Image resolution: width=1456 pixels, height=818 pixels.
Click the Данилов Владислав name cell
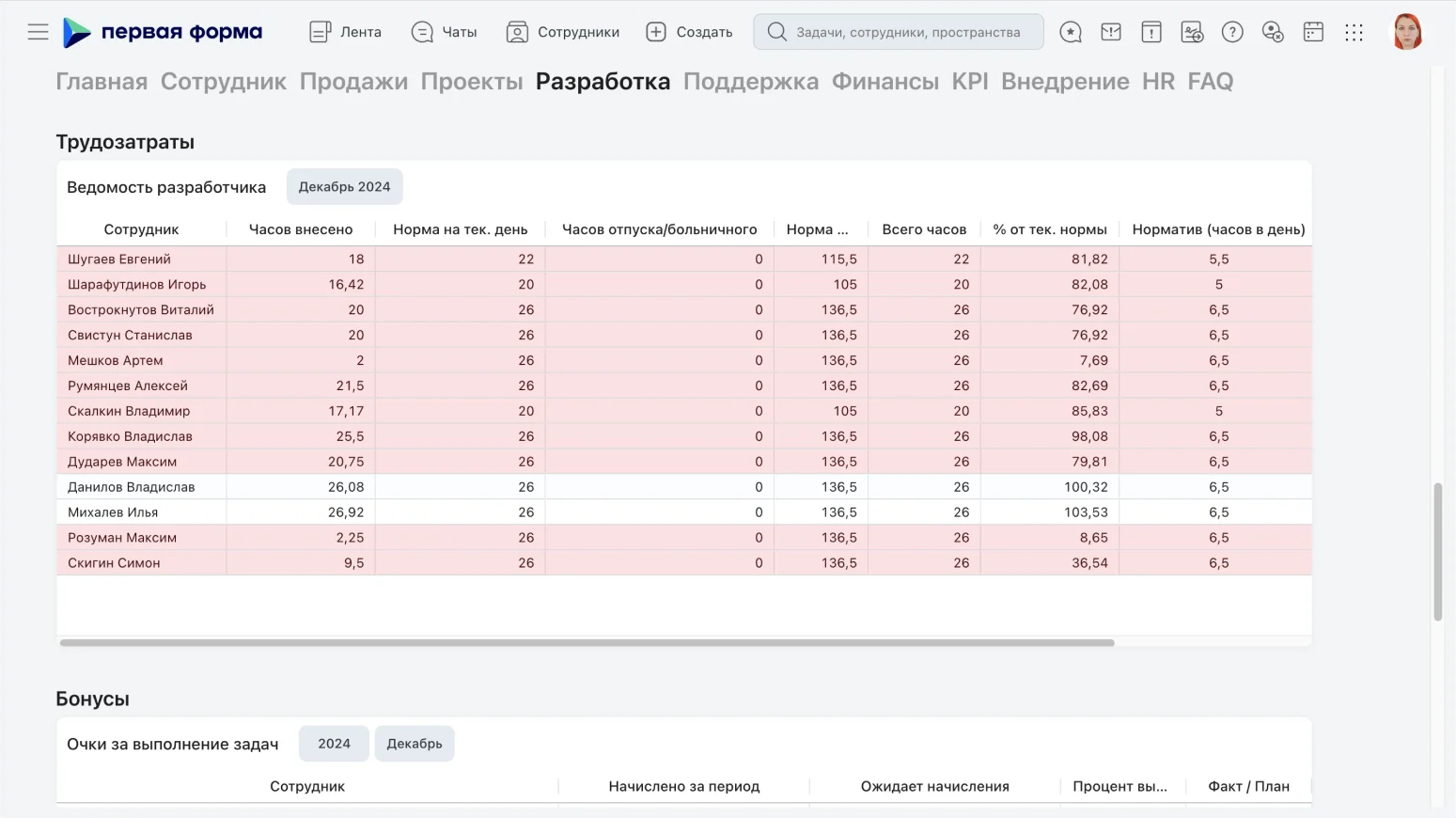(132, 488)
